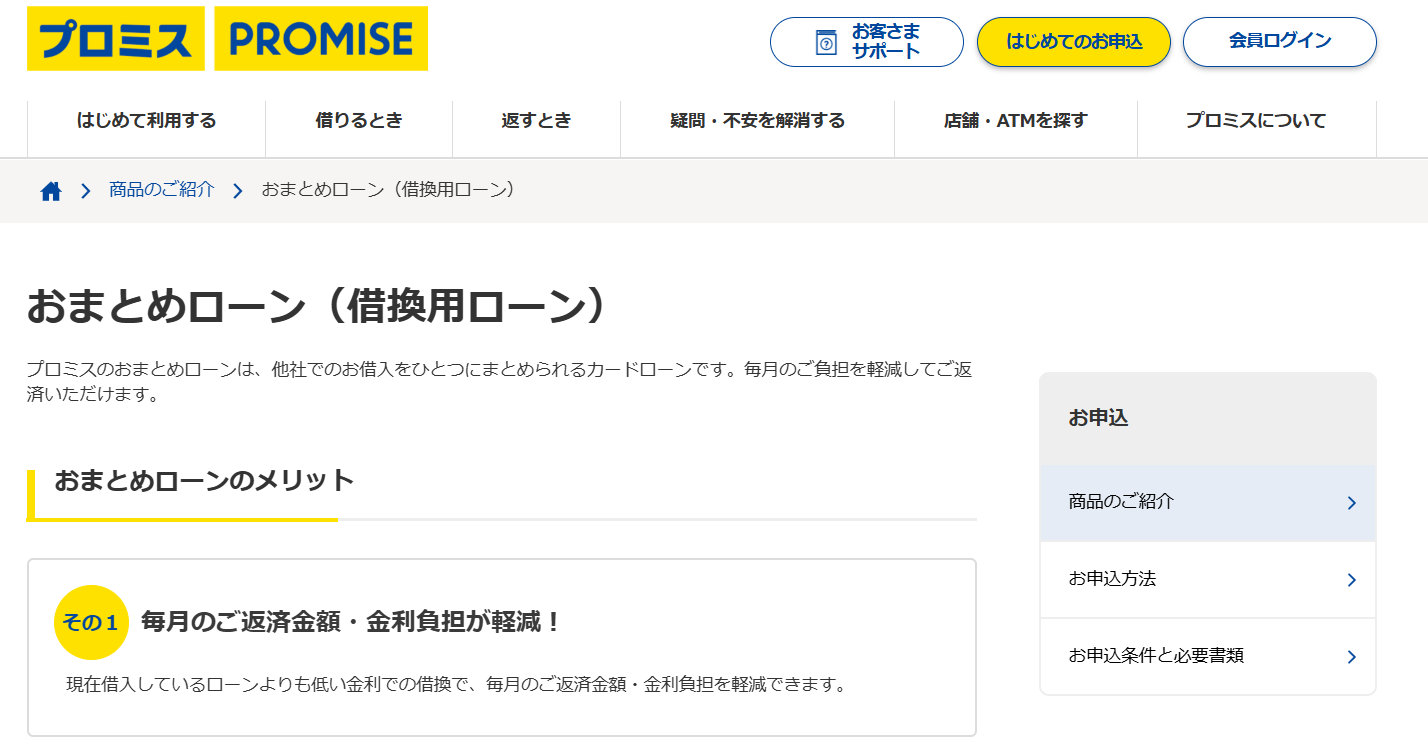Click the chevron next to お申込条件と必要書類
The height and width of the screenshot is (747, 1428).
(x=1351, y=657)
